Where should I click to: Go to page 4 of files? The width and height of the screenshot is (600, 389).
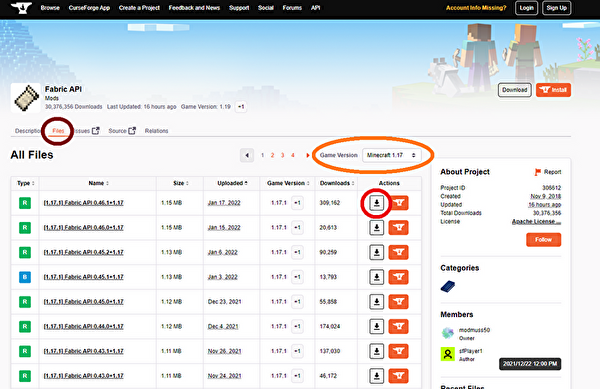(x=293, y=155)
